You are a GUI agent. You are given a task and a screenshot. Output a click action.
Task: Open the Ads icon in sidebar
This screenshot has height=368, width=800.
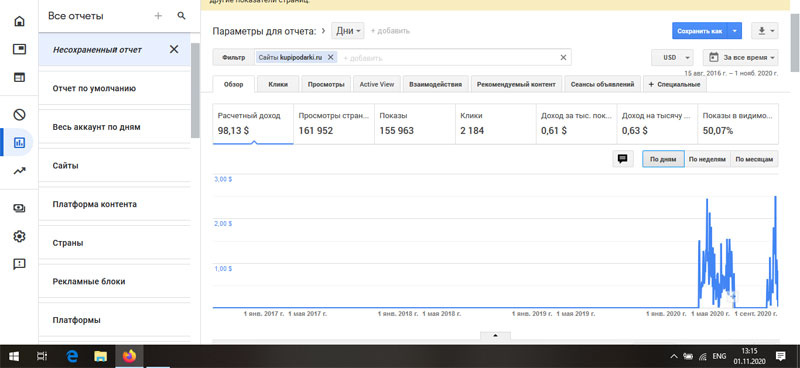(x=19, y=50)
